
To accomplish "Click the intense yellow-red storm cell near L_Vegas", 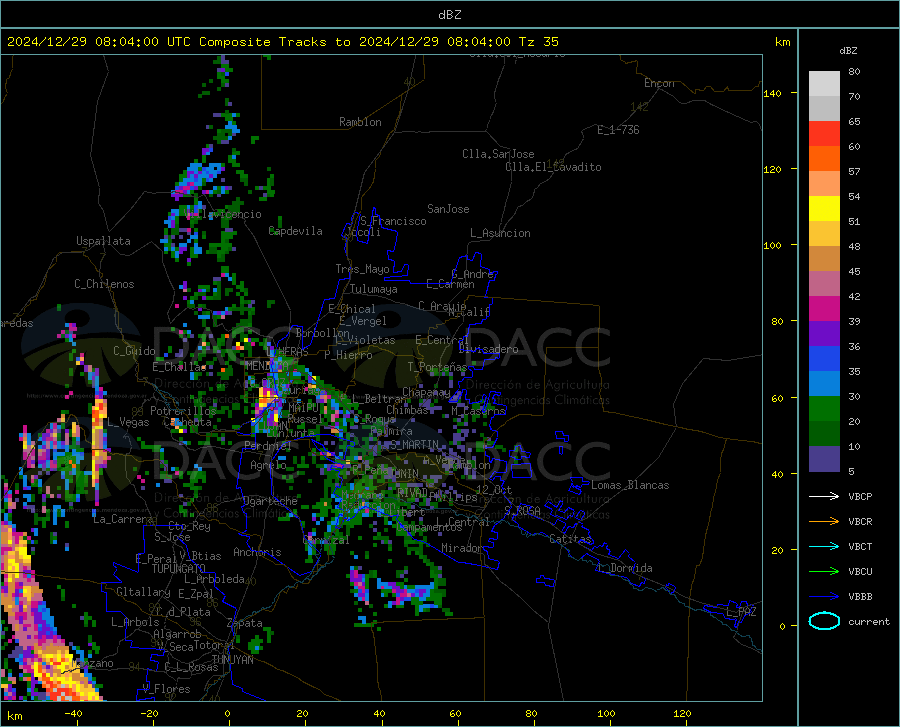I will tap(99, 442).
